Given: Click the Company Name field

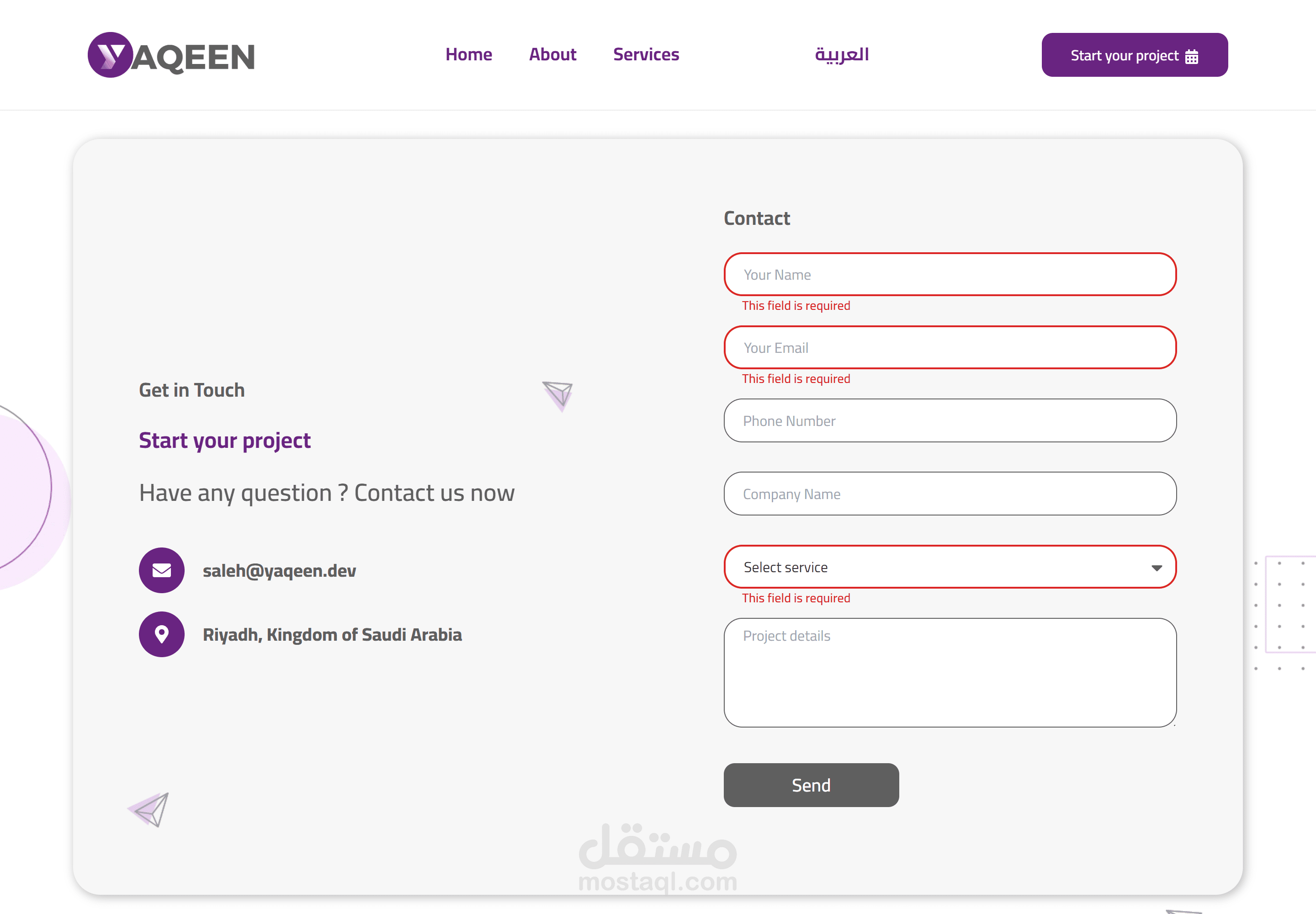Looking at the screenshot, I should pos(950,494).
